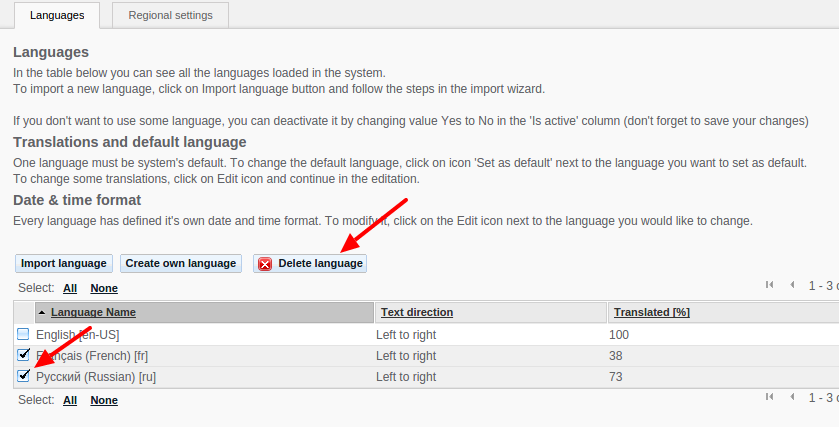The image size is (839, 427).
Task: Click Left to right in French row
Action: [x=406, y=356]
